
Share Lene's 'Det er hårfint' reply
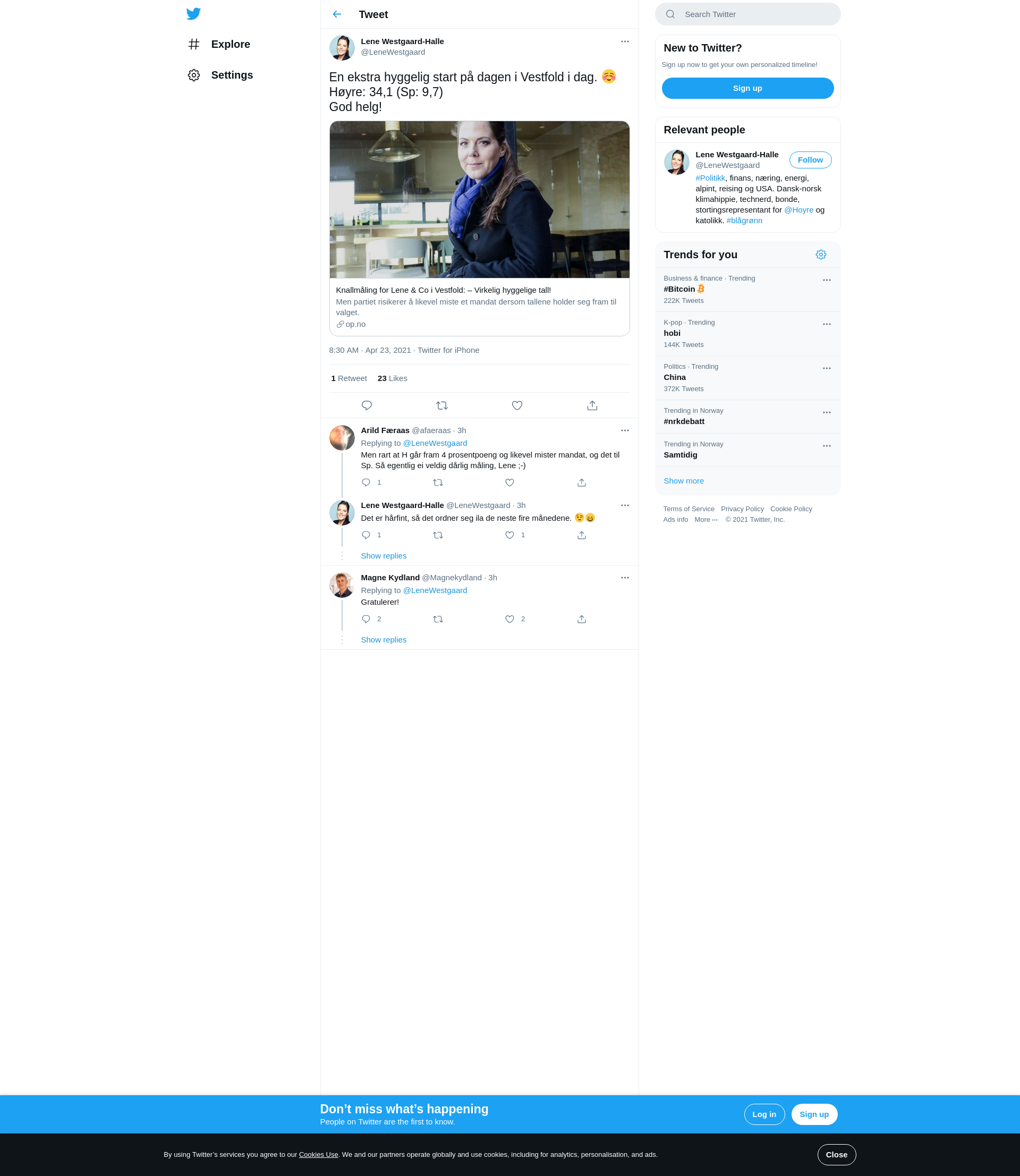581,535
